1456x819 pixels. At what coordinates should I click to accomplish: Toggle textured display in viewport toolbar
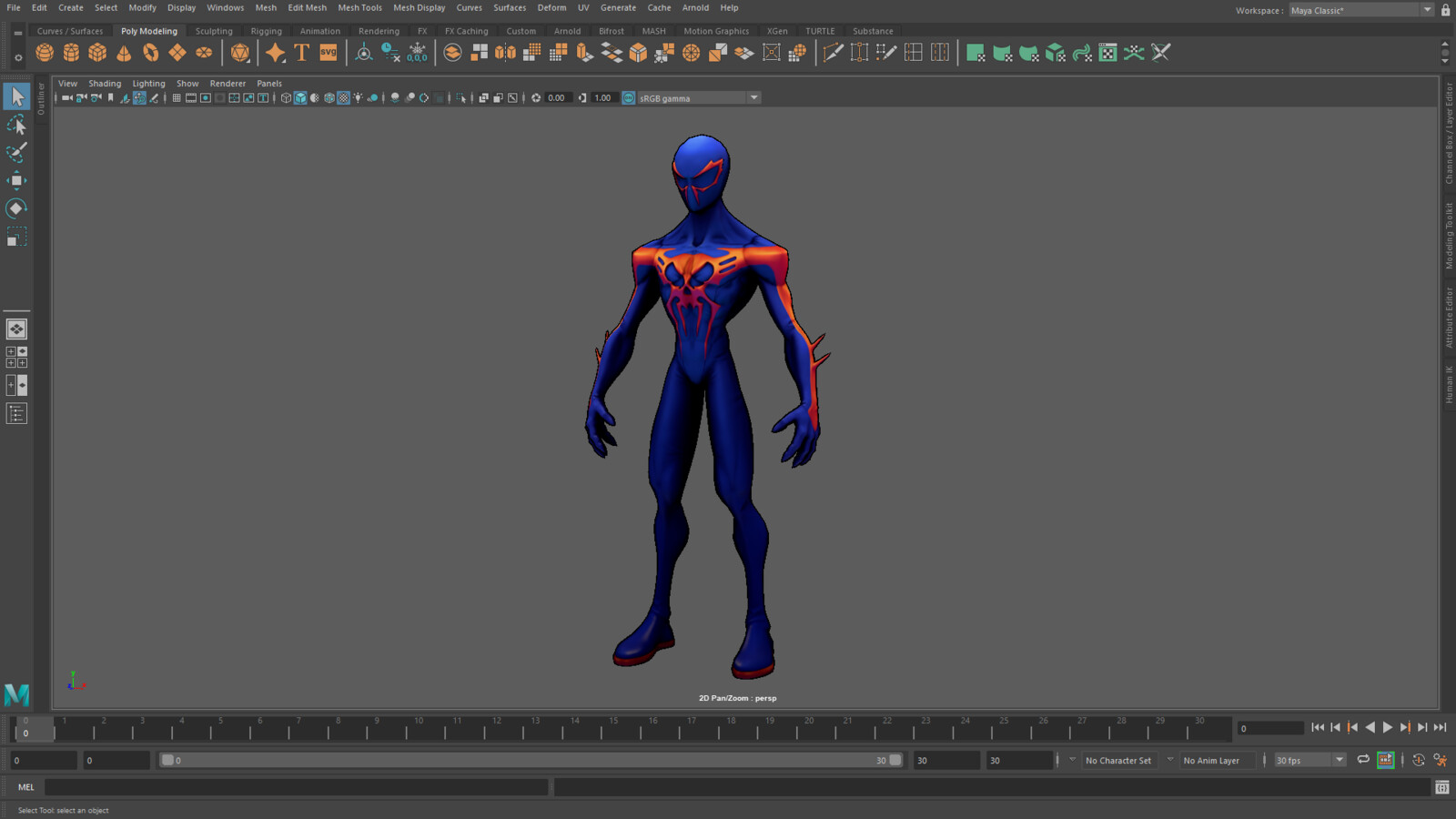[344, 98]
